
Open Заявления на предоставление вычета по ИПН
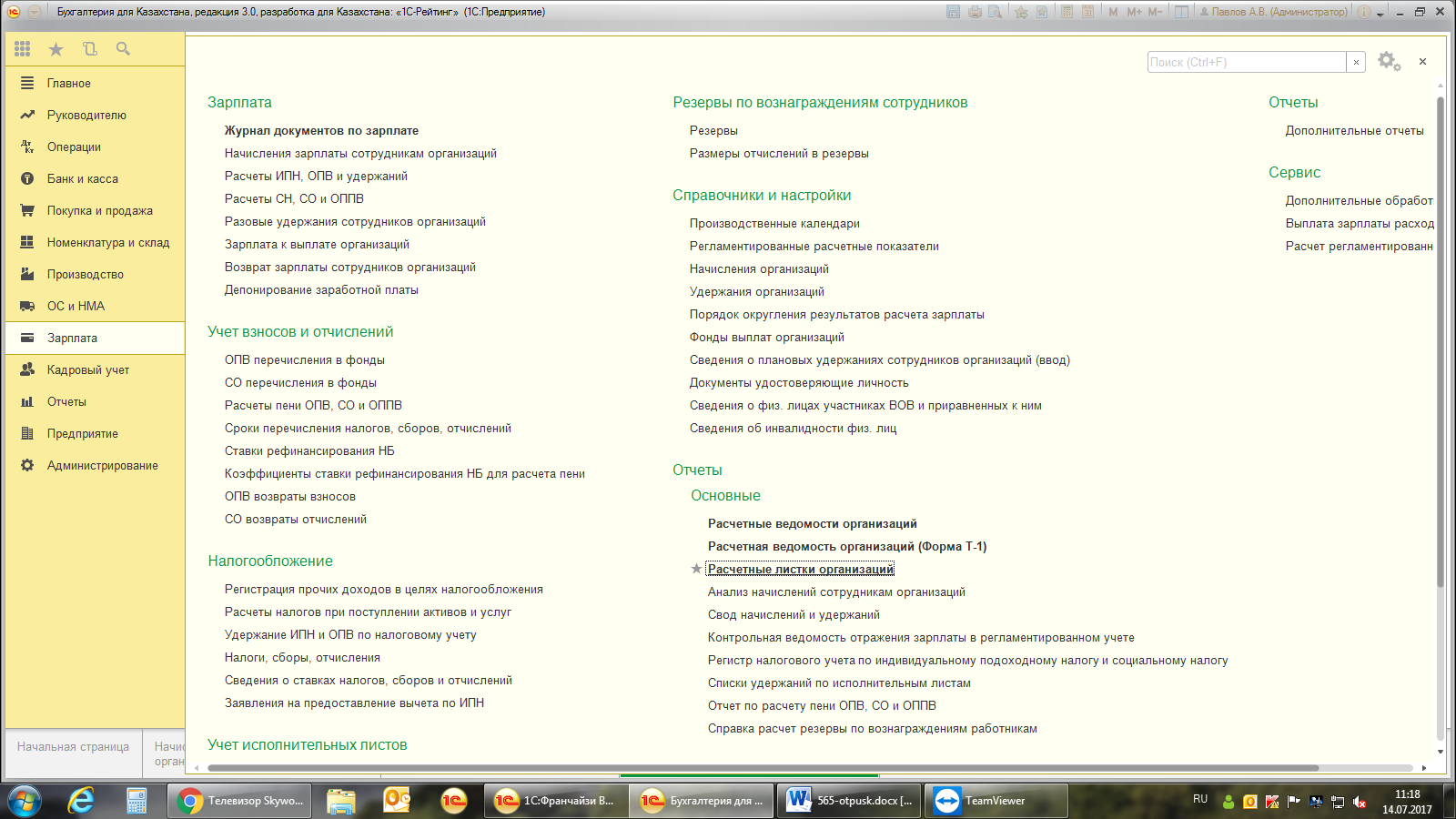point(354,703)
